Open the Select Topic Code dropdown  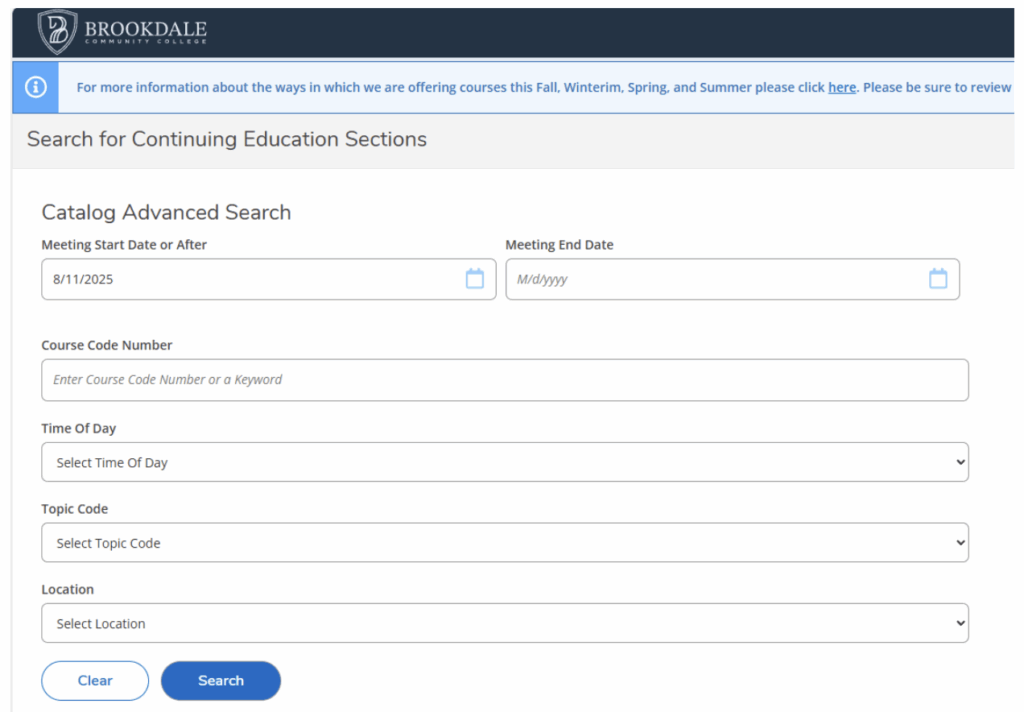click(x=505, y=543)
